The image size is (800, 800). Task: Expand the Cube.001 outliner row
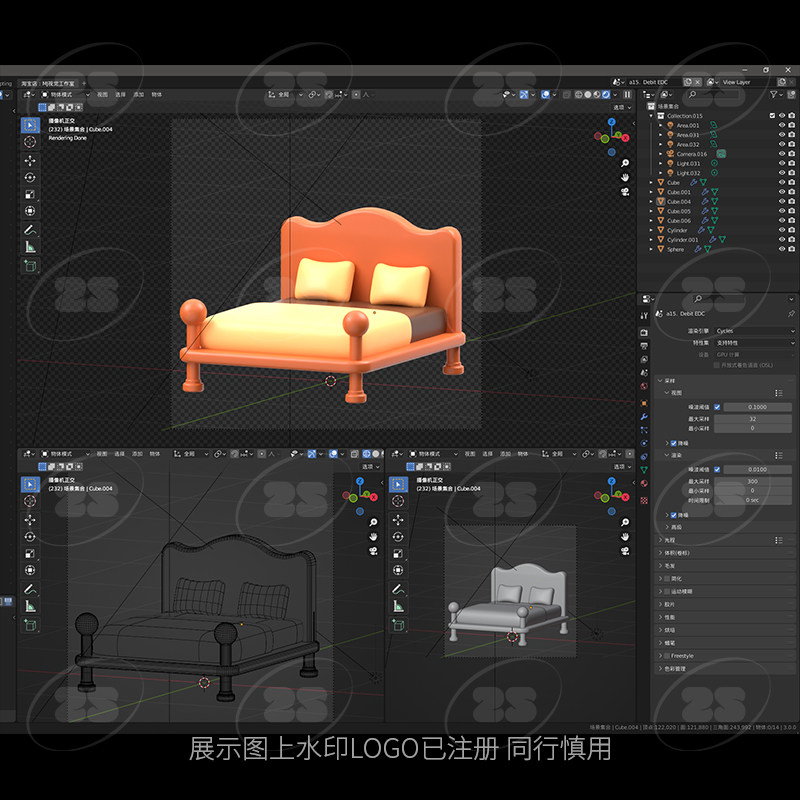coord(651,192)
